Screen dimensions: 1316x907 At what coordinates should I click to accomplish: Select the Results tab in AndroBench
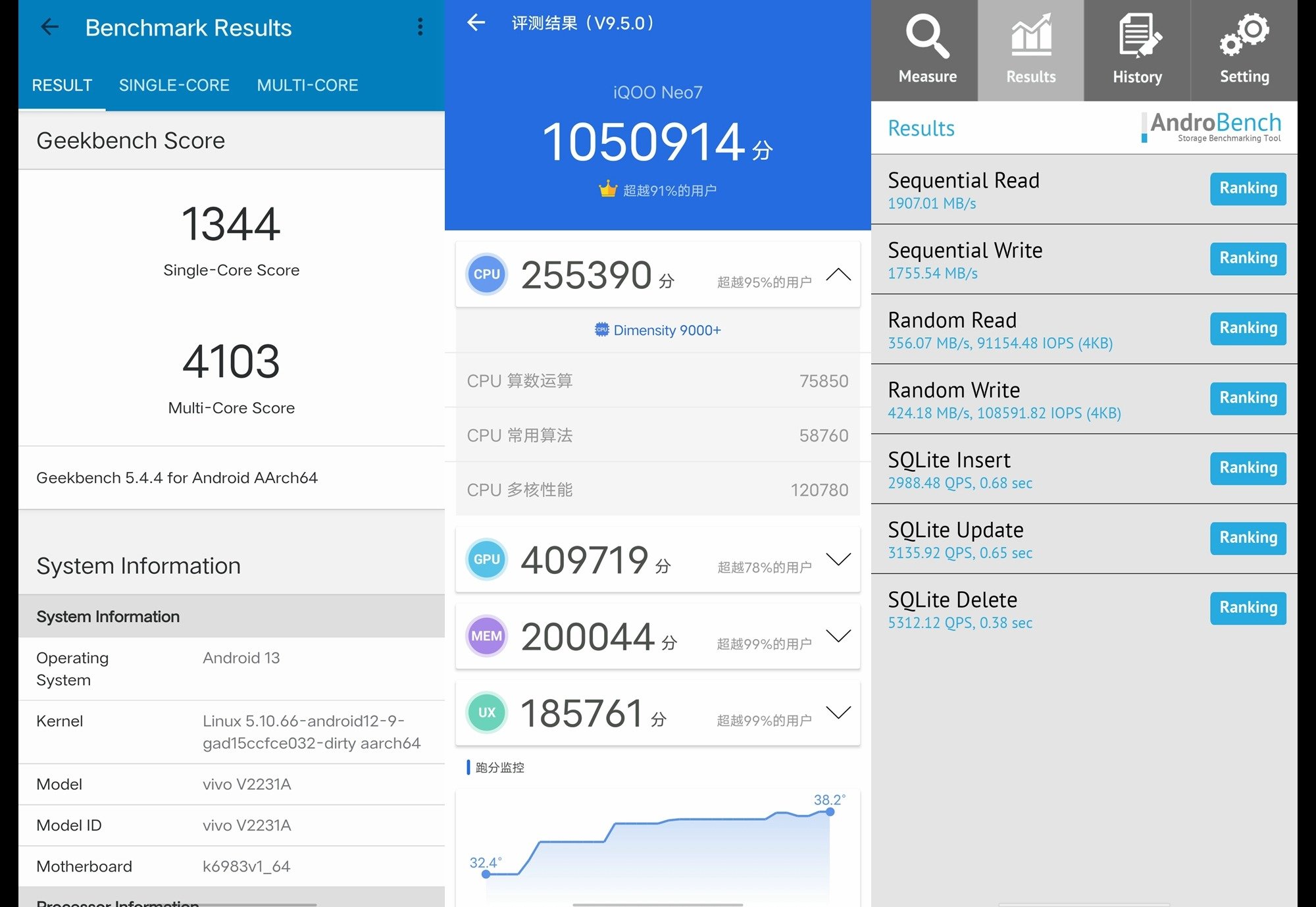tap(1030, 49)
